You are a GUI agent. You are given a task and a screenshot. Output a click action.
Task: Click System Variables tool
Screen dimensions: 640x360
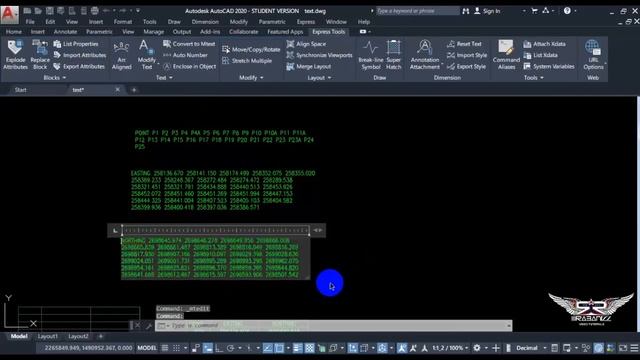tap(549, 66)
